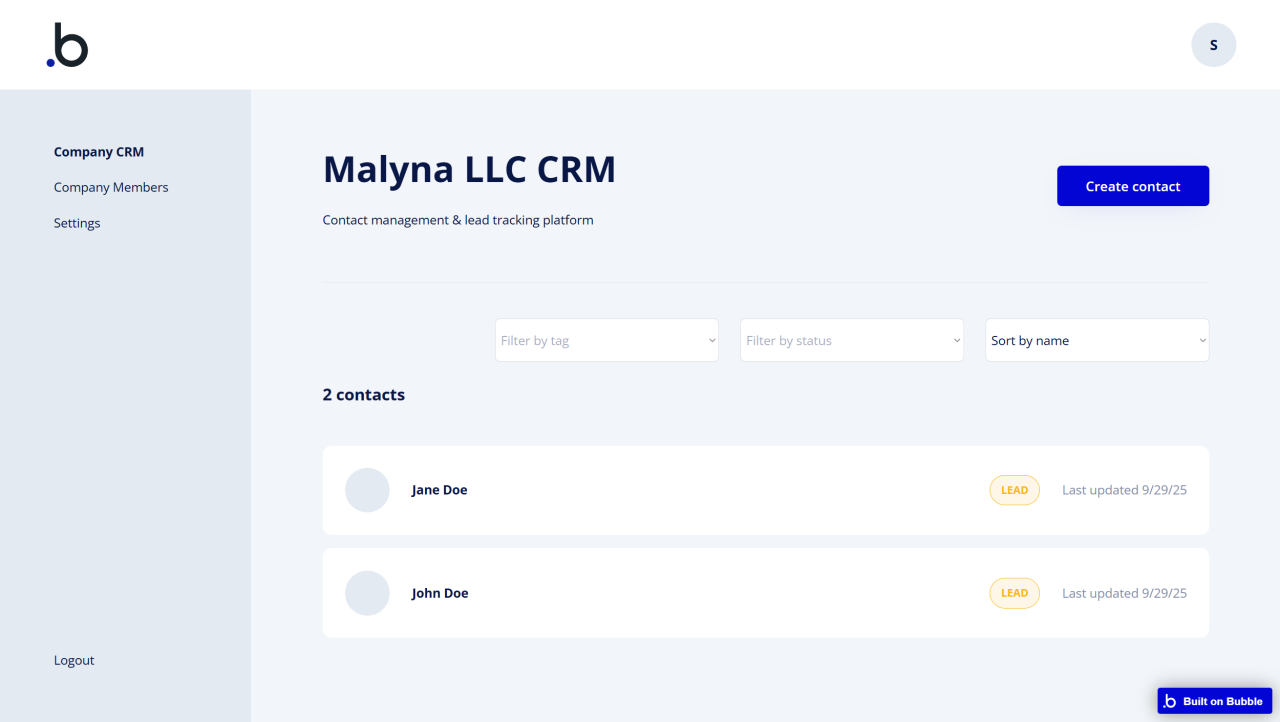Click John Doe's last updated date
Viewport: 1280px width, 722px height.
(x=1124, y=593)
